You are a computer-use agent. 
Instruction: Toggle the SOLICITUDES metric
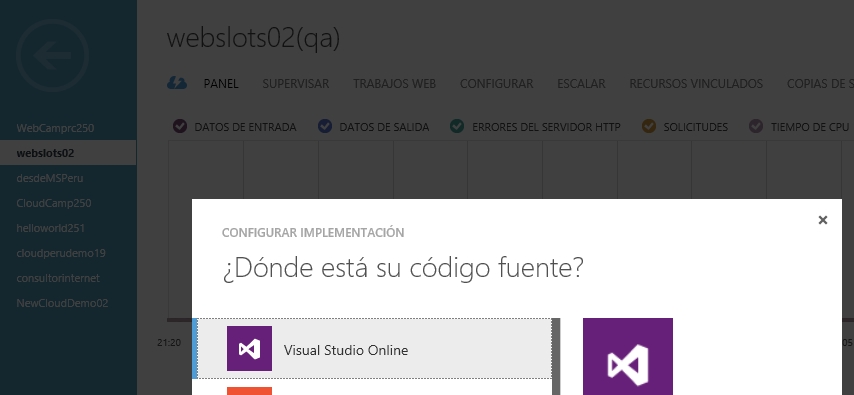pyautogui.click(x=649, y=126)
